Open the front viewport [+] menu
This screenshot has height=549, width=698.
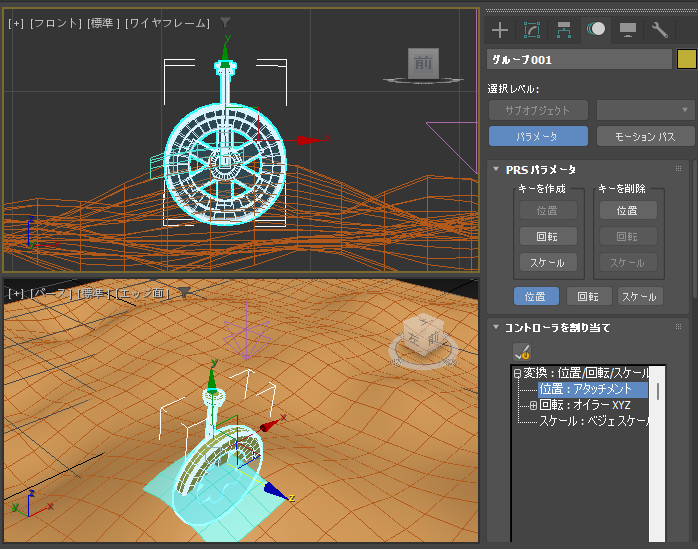[x=16, y=23]
